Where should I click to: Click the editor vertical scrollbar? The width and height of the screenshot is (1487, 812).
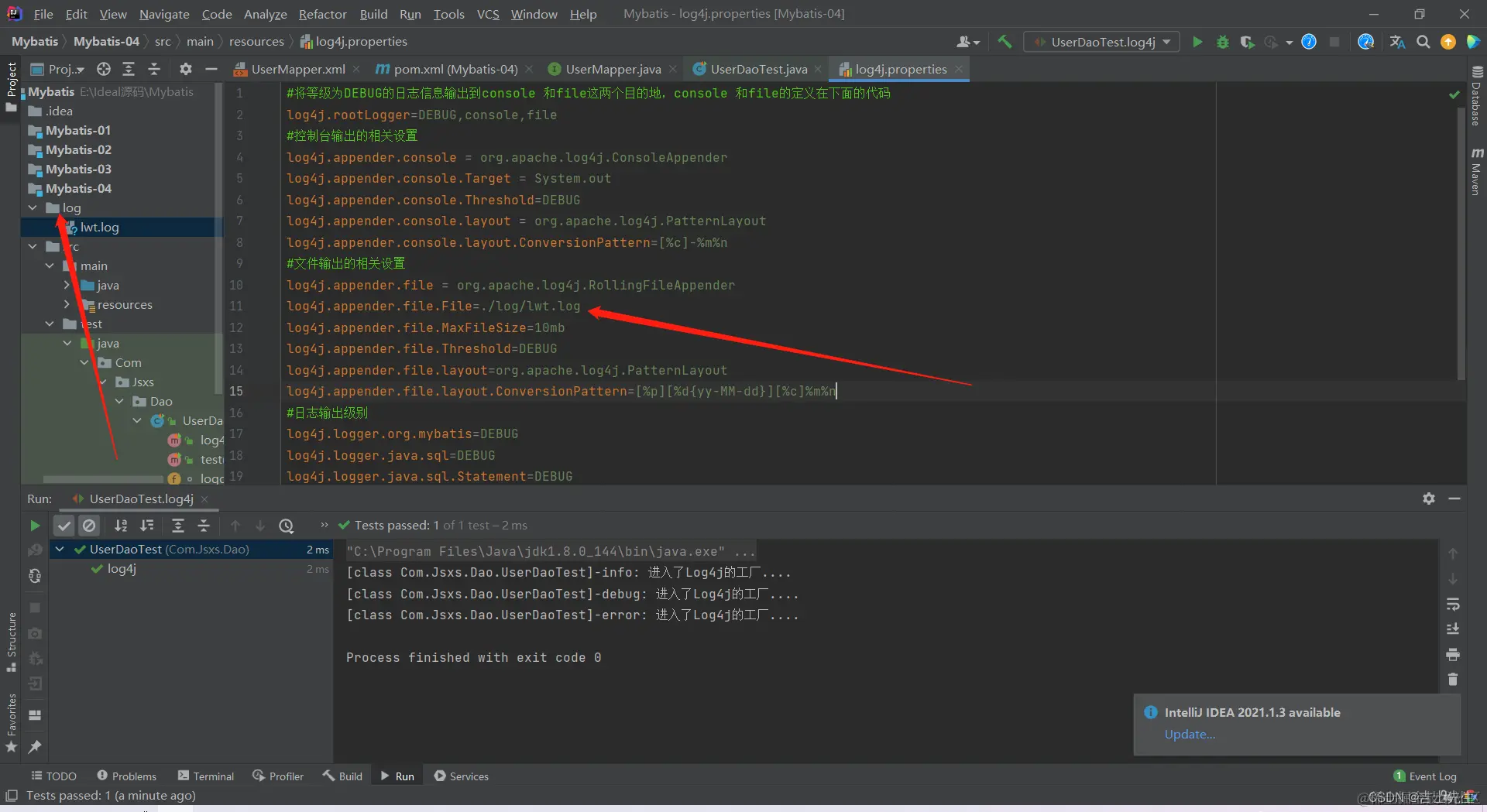coord(1461,243)
